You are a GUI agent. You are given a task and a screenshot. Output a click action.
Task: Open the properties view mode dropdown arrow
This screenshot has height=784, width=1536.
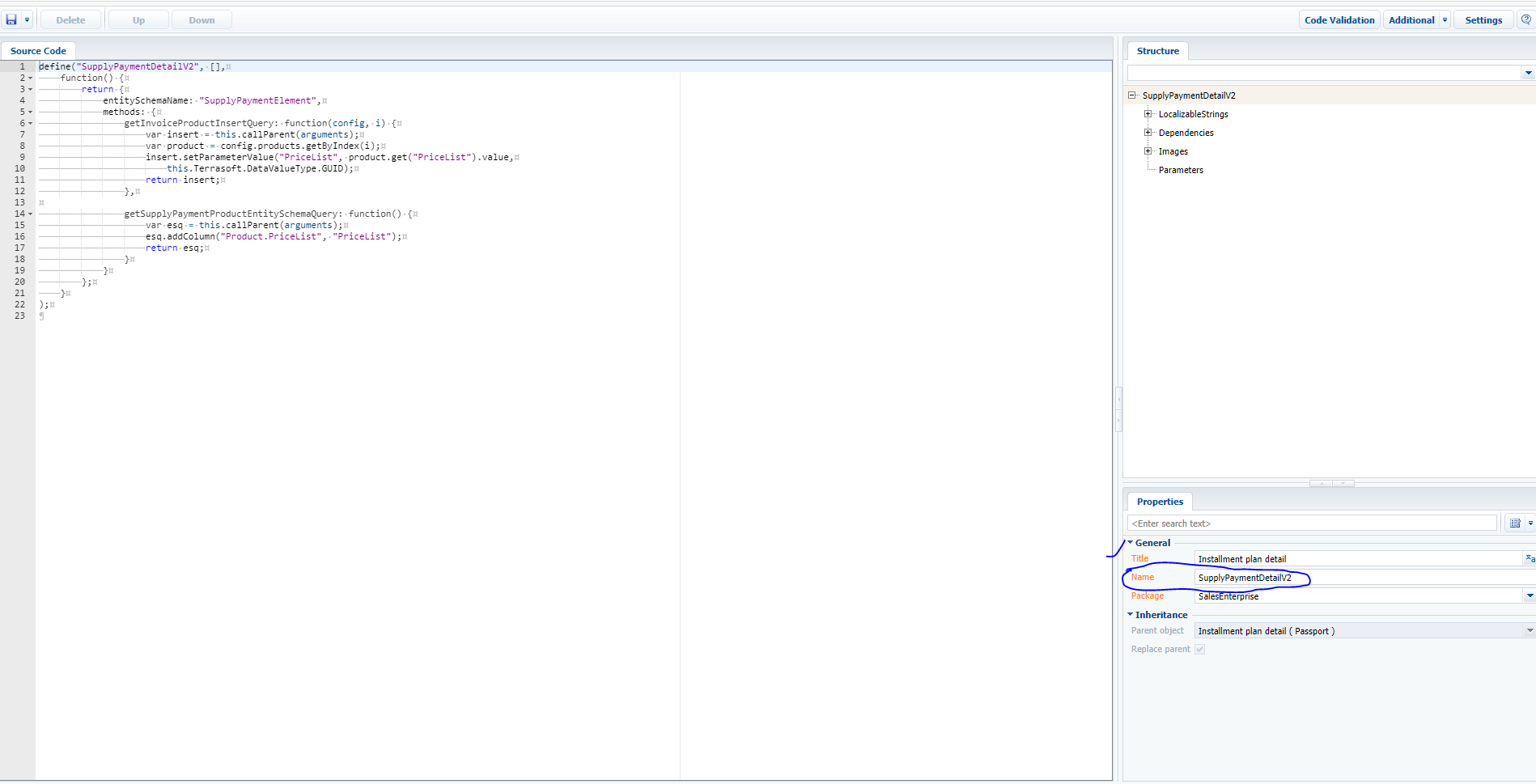(1530, 523)
